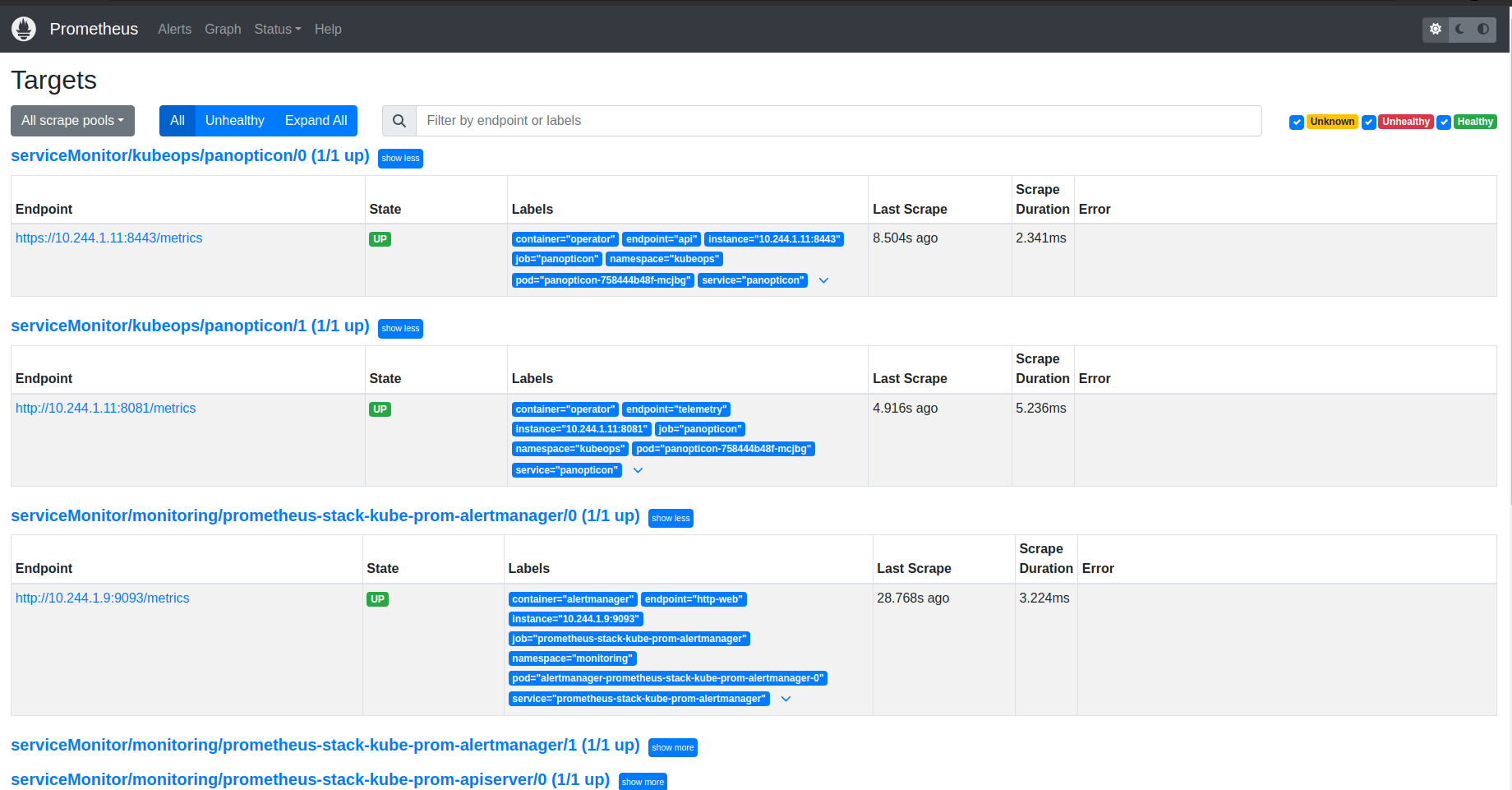Expand hidden labels for the panopticon/0 target
This screenshot has height=790, width=1512.
click(x=823, y=280)
